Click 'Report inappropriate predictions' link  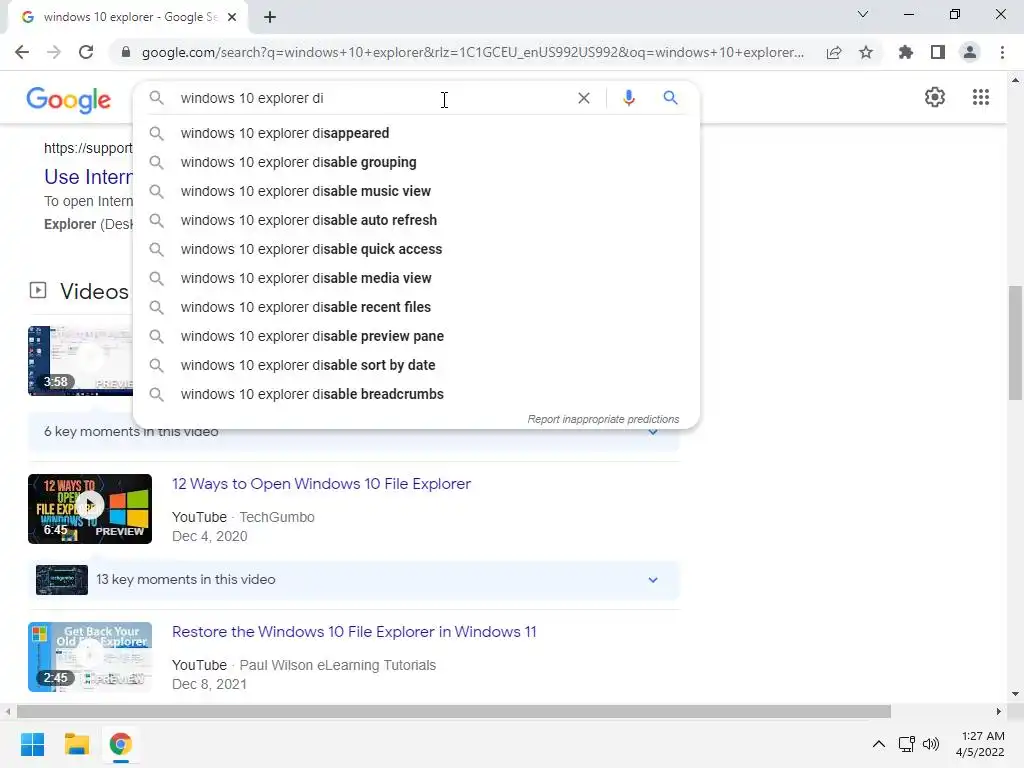click(x=603, y=419)
